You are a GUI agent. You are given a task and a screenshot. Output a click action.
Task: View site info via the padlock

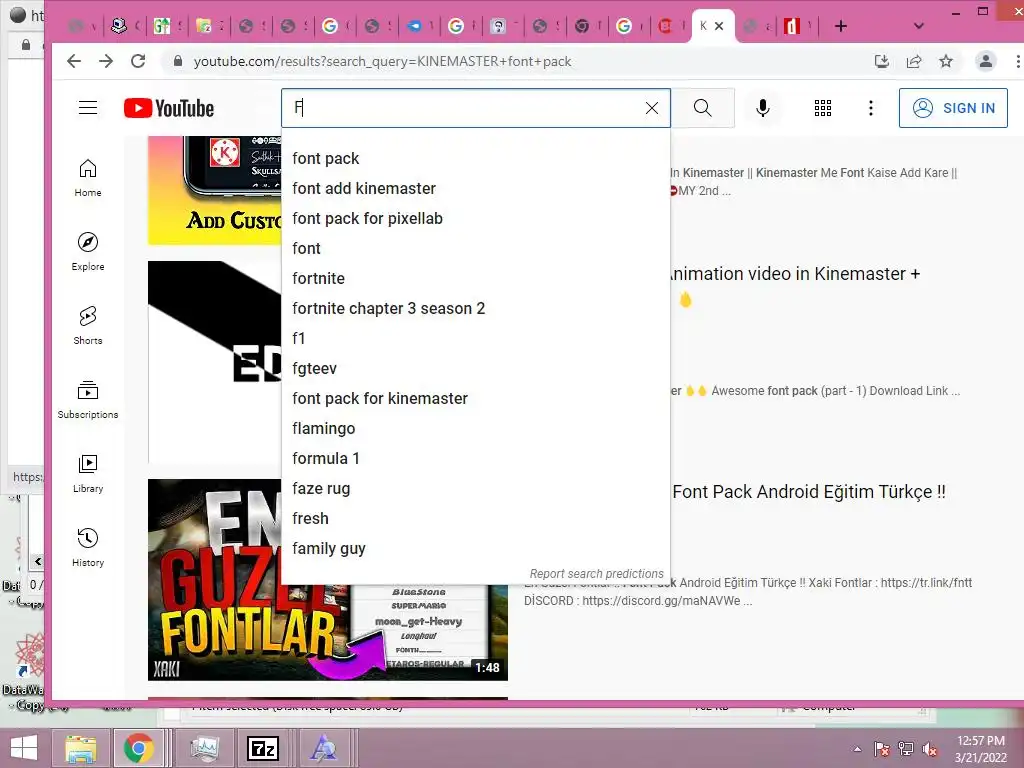pos(177,61)
